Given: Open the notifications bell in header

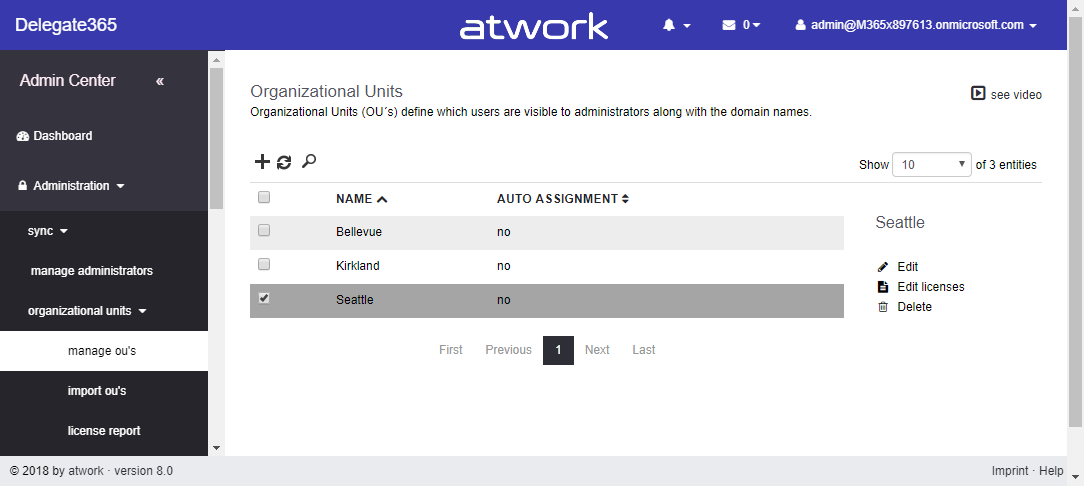Looking at the screenshot, I should 669,25.
